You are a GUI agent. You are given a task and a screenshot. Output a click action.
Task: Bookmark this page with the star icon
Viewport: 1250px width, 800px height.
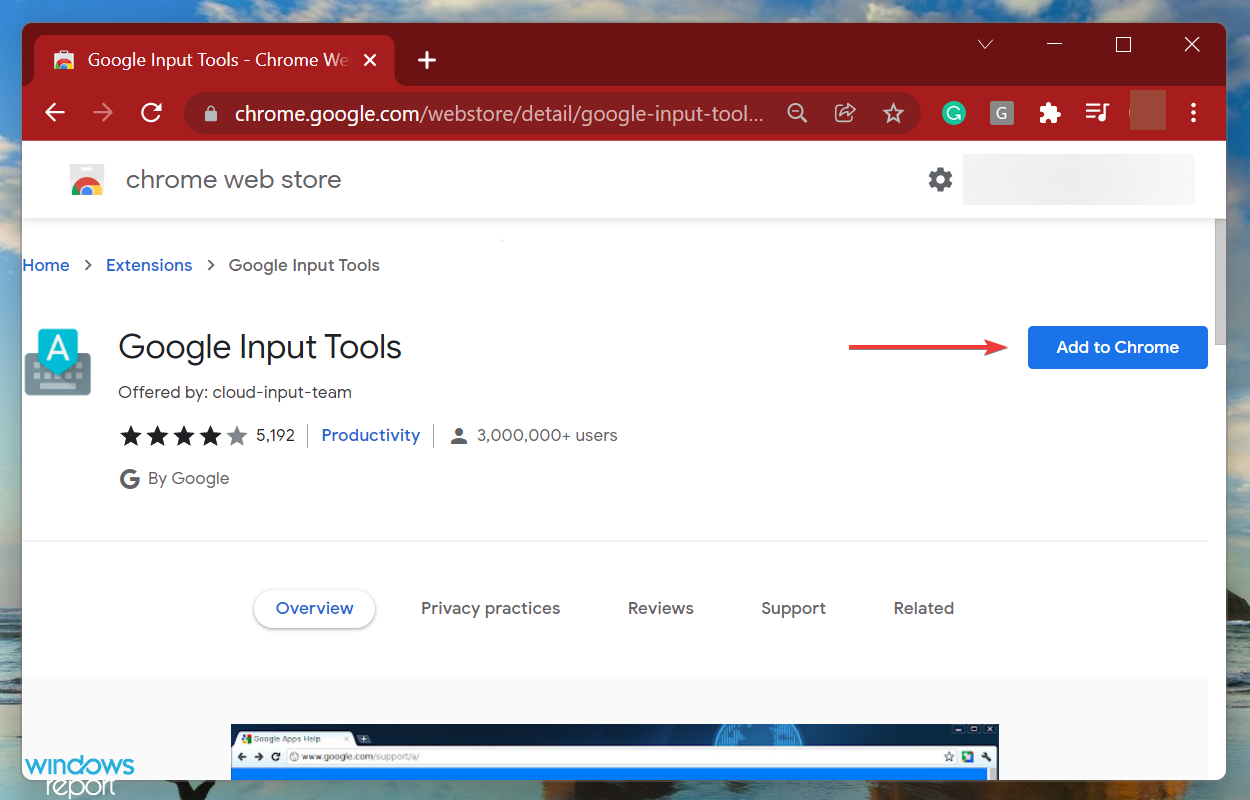[x=893, y=113]
